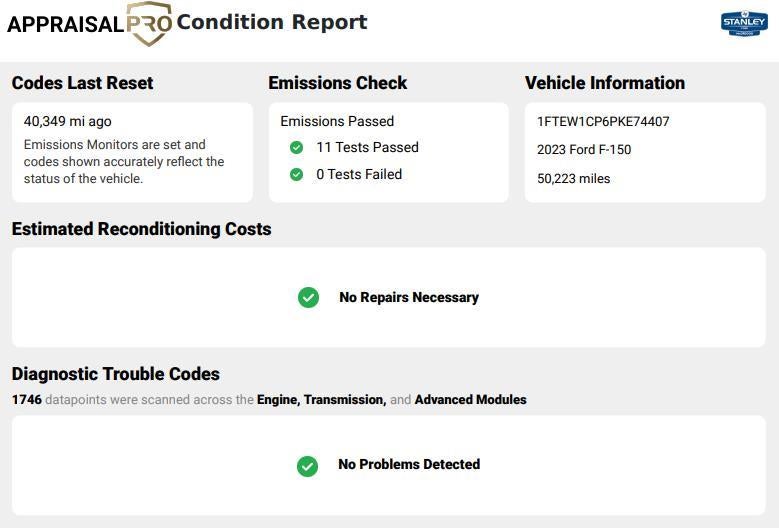The width and height of the screenshot is (779, 528).
Task: Click the No Problems Detected green checkmark
Action: pos(307,465)
